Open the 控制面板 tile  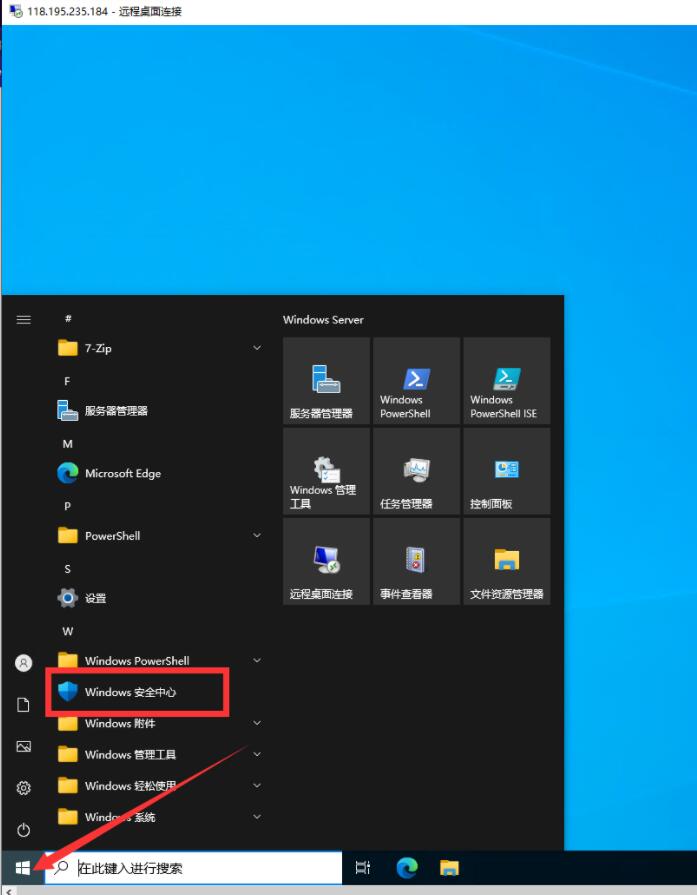tap(507, 471)
